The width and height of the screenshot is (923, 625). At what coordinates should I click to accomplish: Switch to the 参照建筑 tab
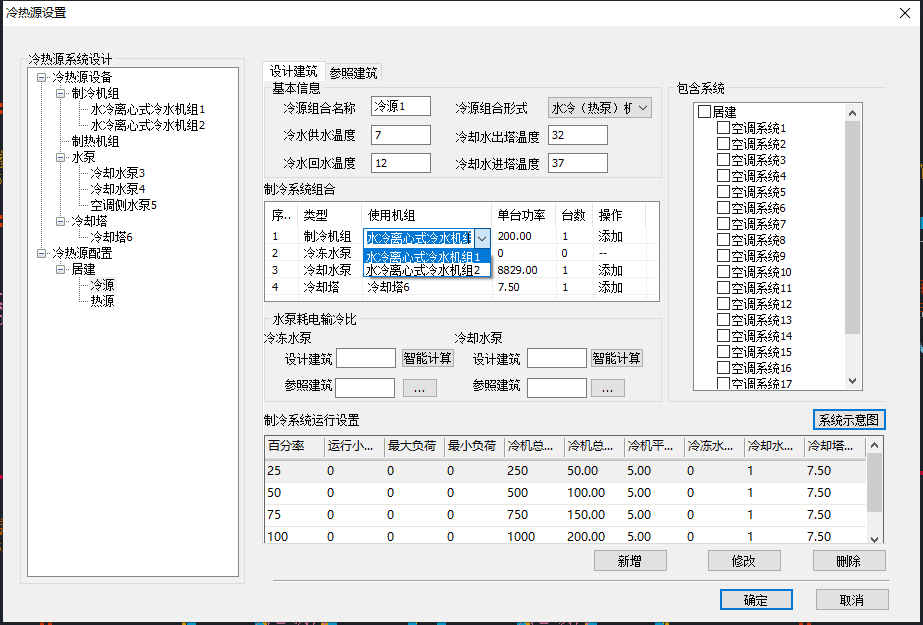pos(353,73)
